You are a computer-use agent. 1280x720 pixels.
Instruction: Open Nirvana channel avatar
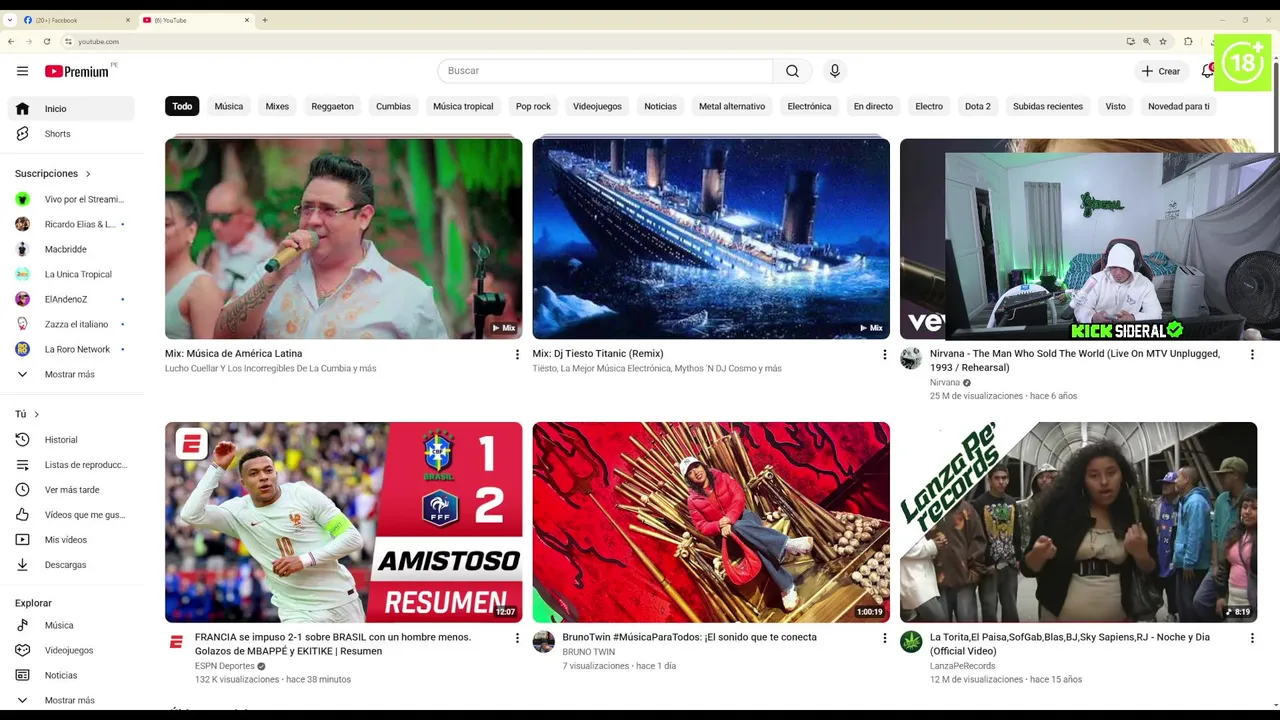click(x=911, y=359)
